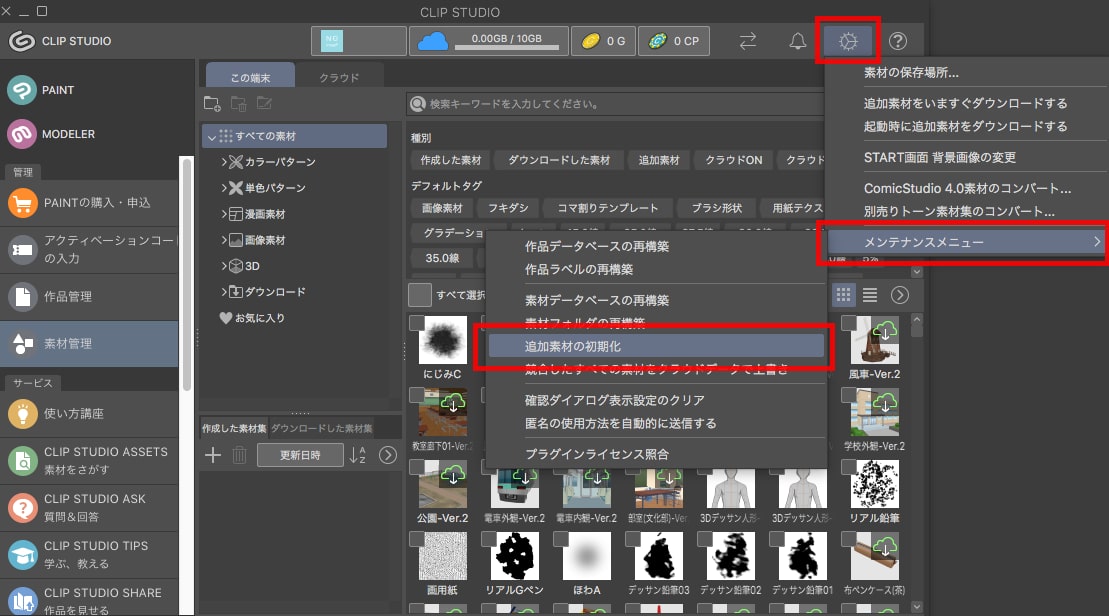Choose 追加素材の初期化 from the submenu

[656, 346]
